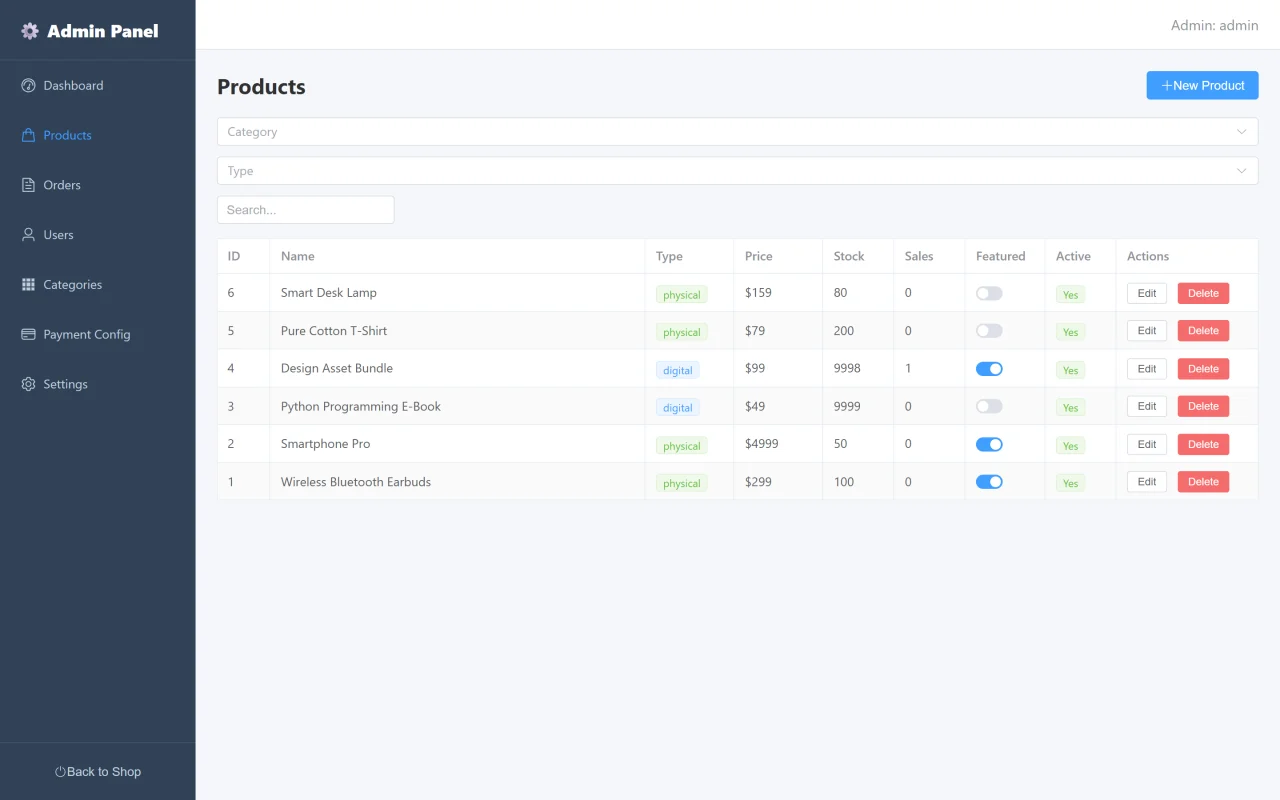1280x800 pixels.
Task: Delete the Smartphone Pro product
Action: coord(1203,444)
